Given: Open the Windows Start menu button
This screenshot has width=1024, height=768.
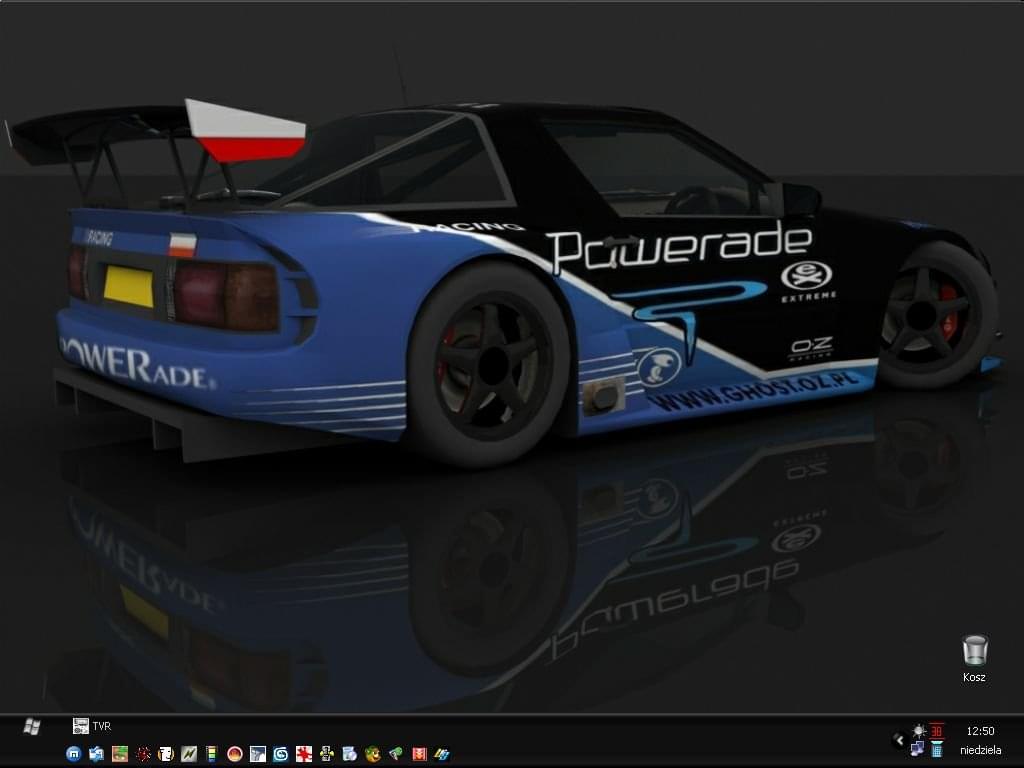Looking at the screenshot, I should (x=31, y=726).
